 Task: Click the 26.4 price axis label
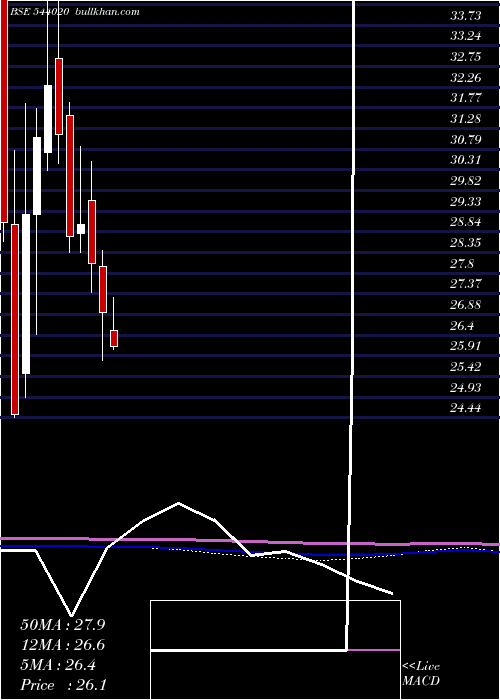tap(462, 325)
